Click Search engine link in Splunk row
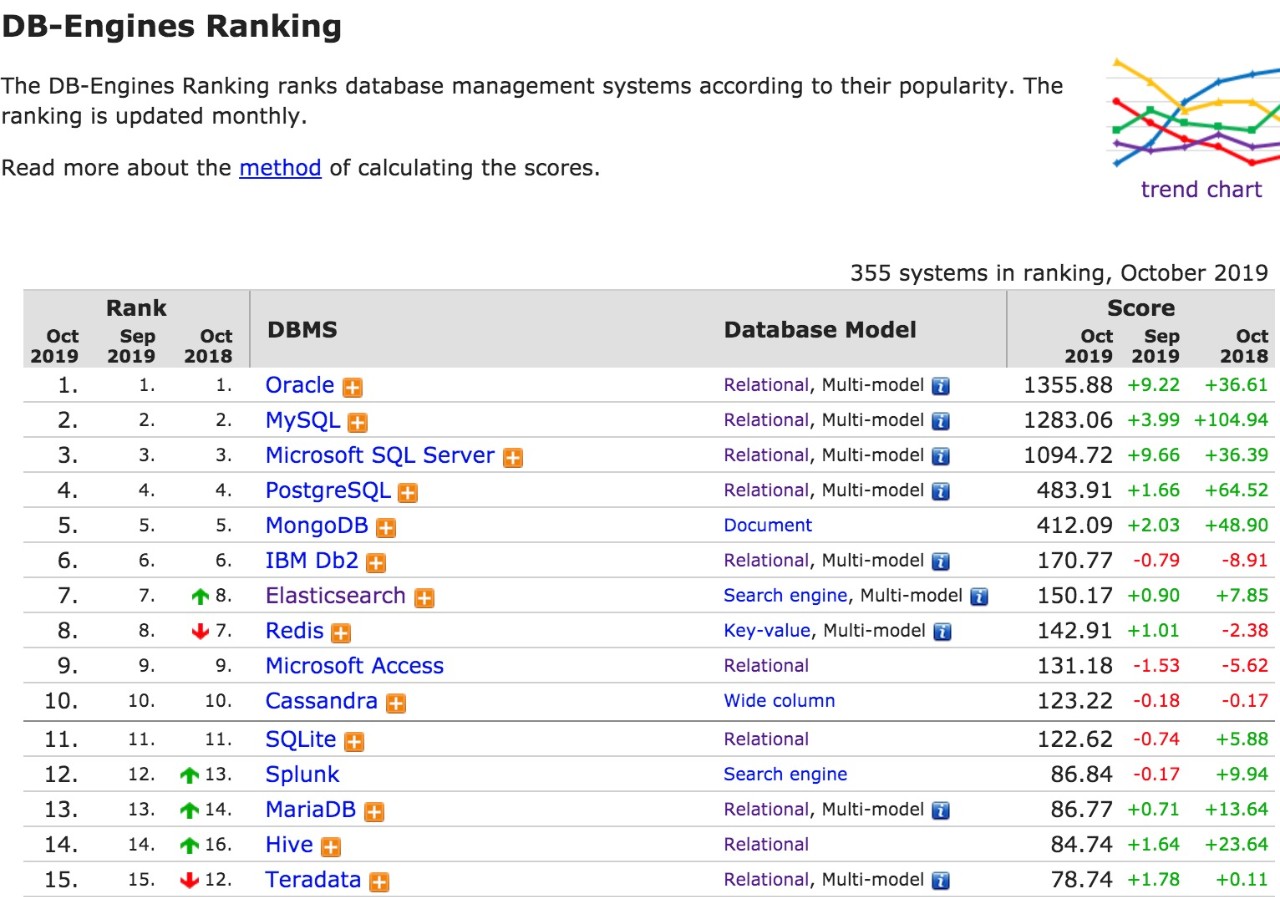 [786, 775]
